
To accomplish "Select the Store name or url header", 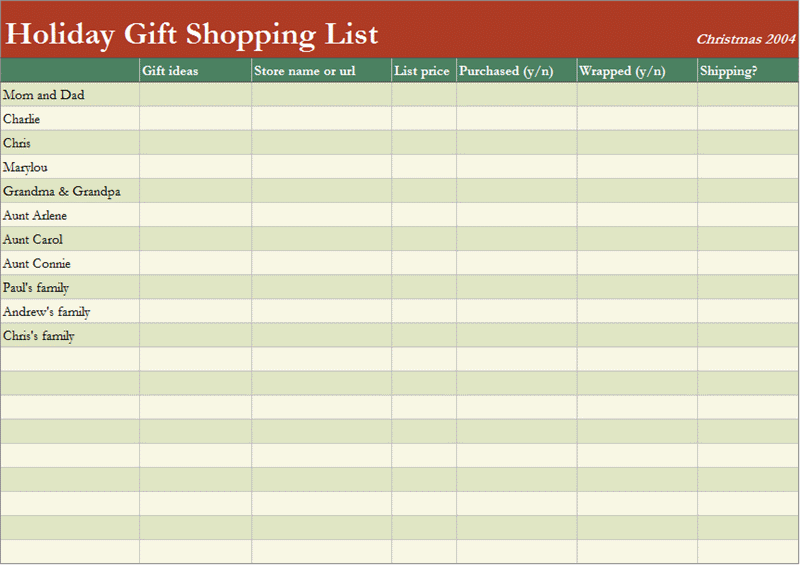I will pos(321,71).
